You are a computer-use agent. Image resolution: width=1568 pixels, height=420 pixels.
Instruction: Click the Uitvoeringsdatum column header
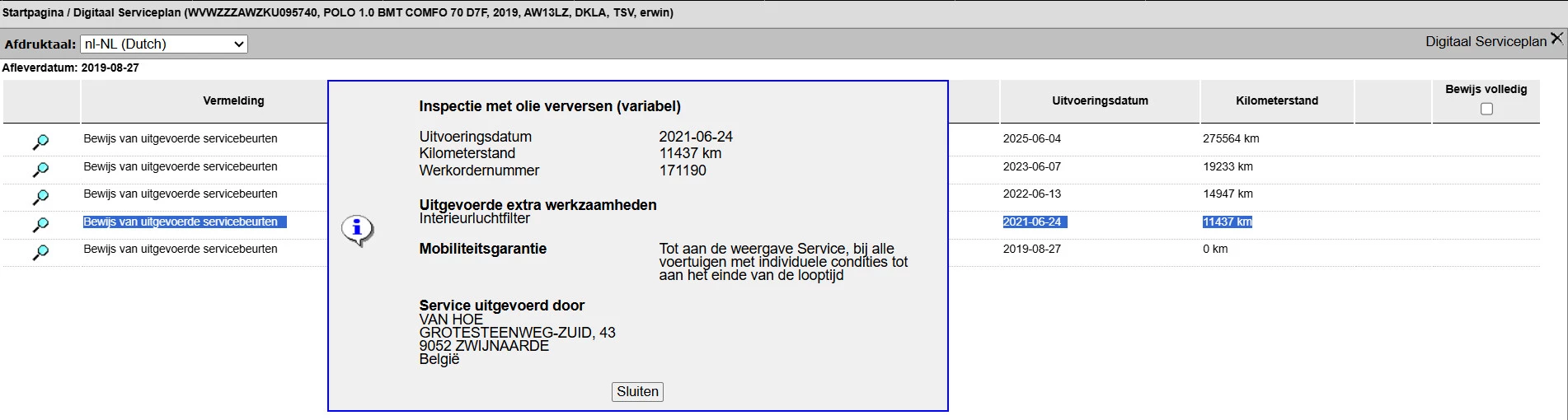point(1100,100)
